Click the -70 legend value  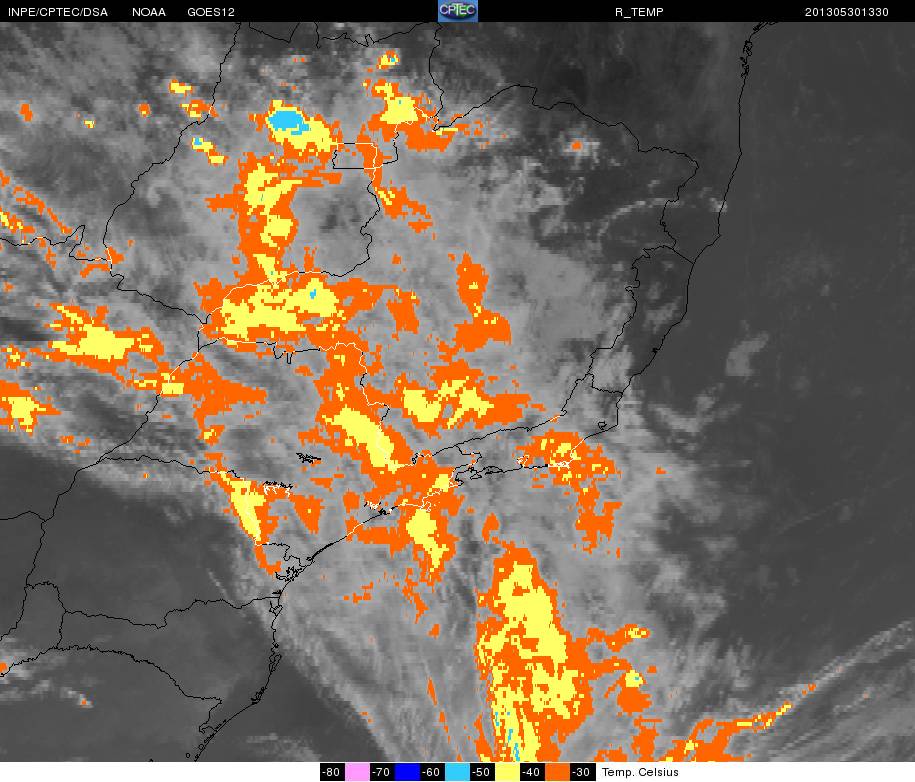click(382, 772)
